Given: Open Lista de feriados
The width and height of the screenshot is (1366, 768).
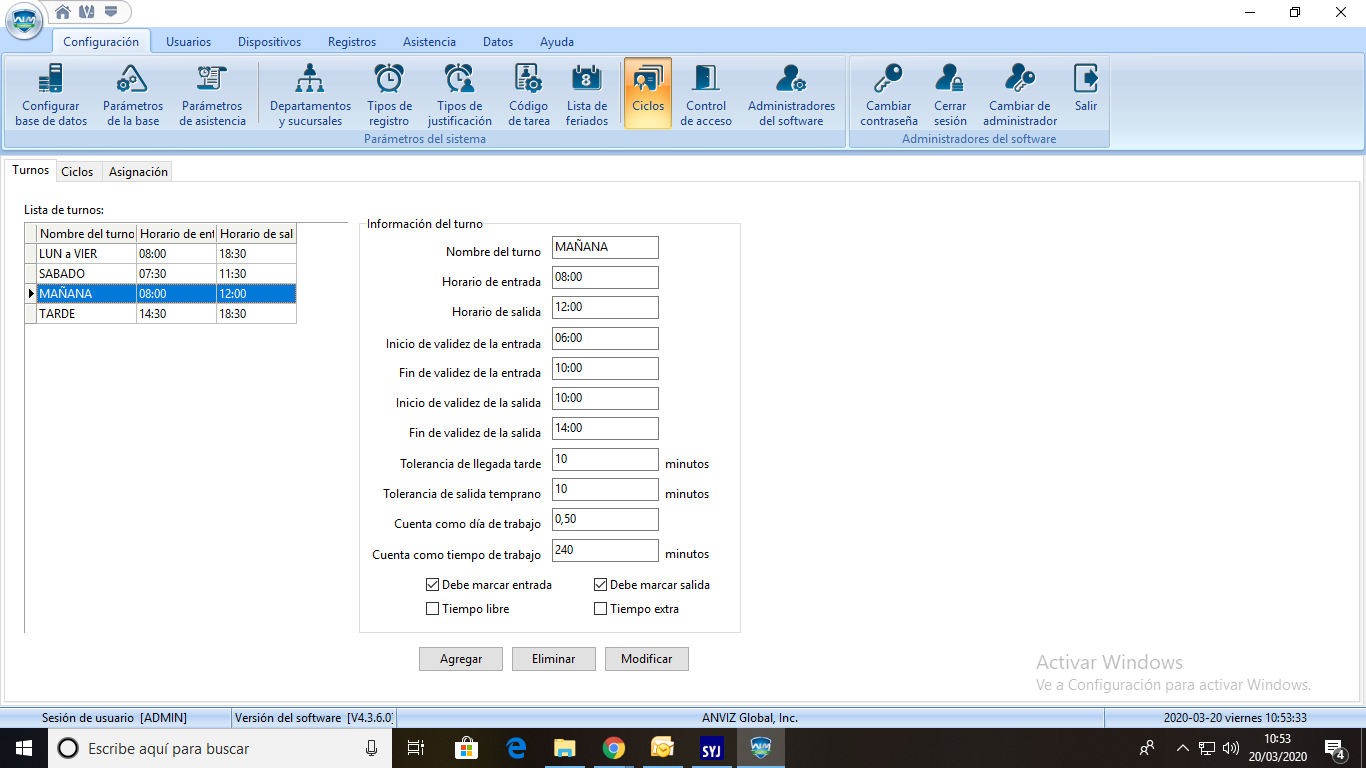Looking at the screenshot, I should pos(587,94).
